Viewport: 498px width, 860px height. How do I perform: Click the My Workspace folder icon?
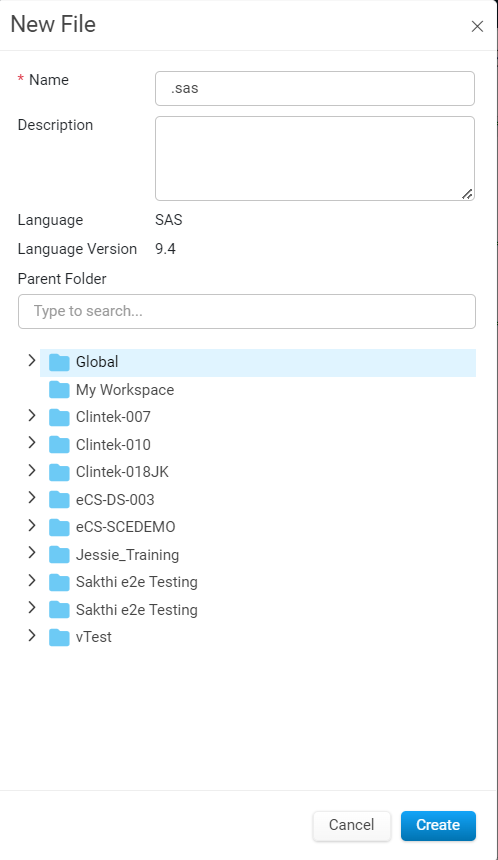(59, 390)
